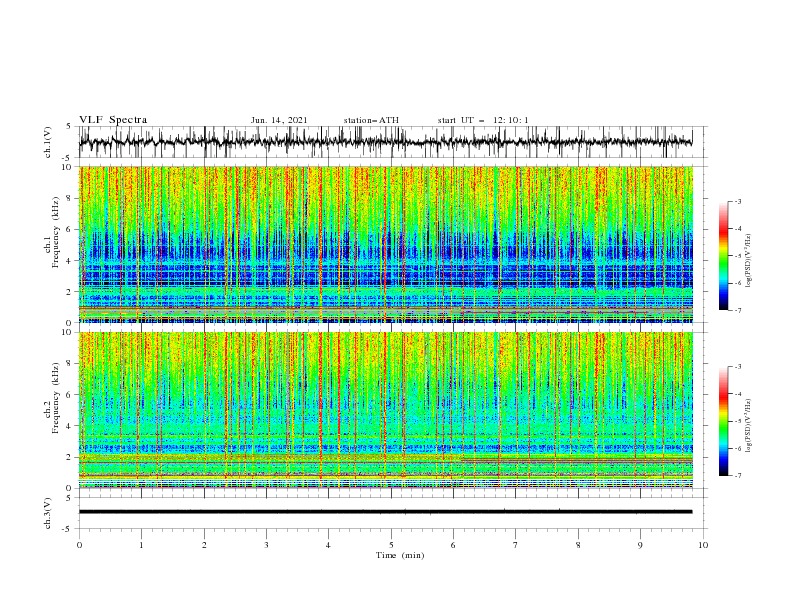Click inside the ch.2 spectrogram panel
Screen dimensions: 792x612
(x=385, y=410)
